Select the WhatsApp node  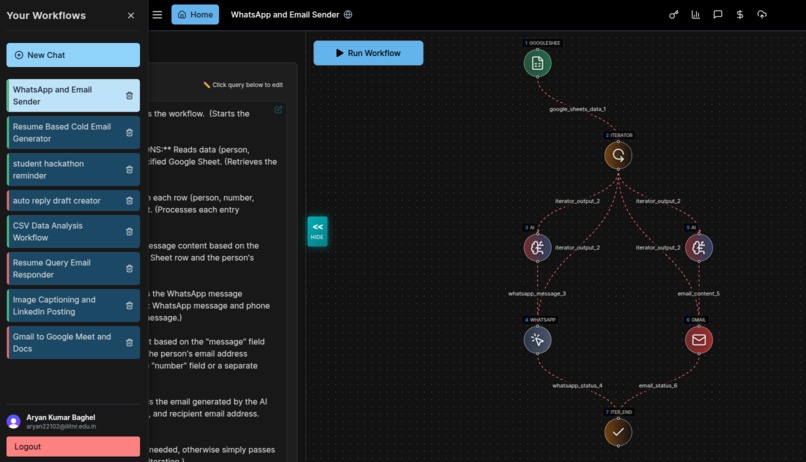tap(537, 340)
